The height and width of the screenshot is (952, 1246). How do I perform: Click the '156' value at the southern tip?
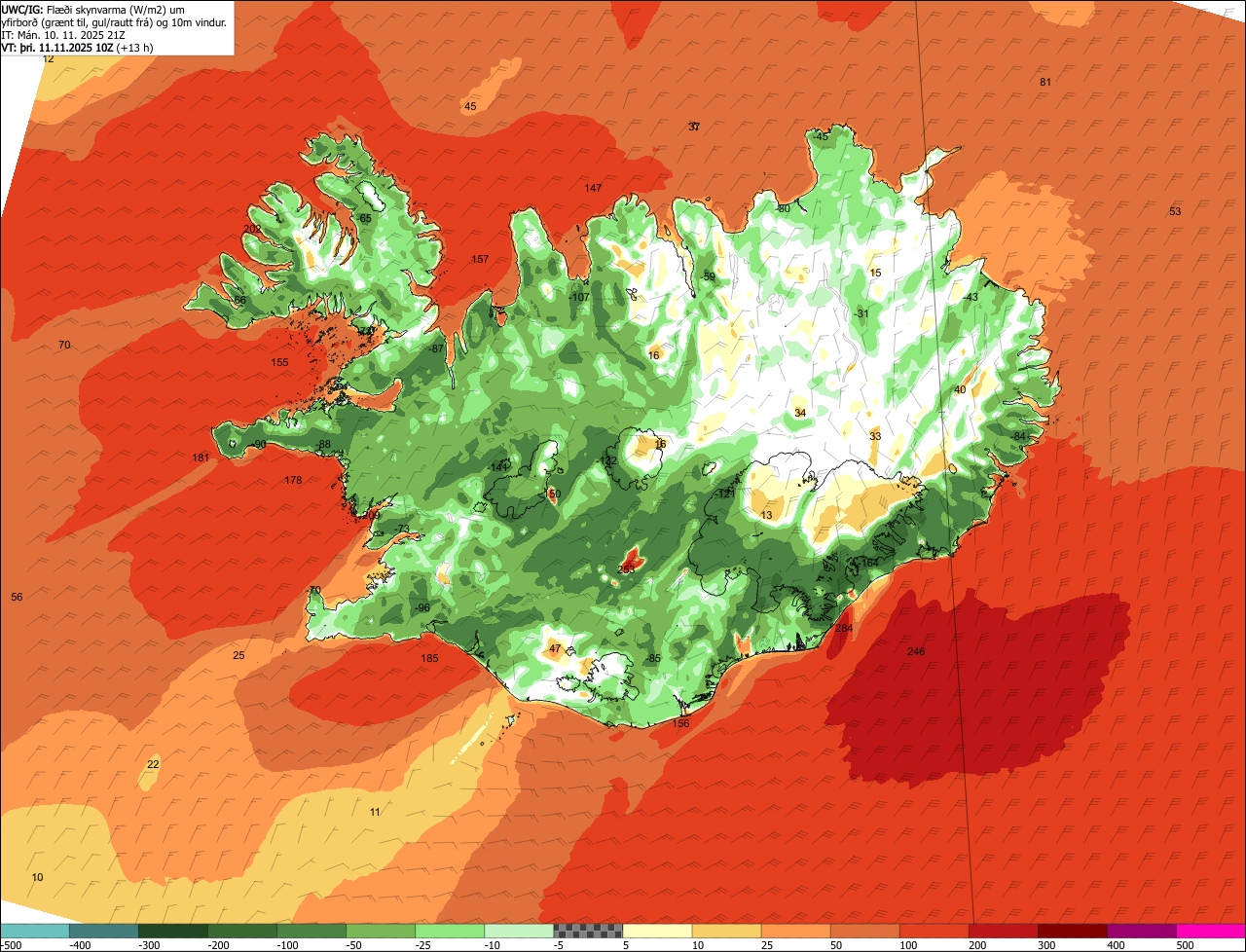[x=681, y=723]
